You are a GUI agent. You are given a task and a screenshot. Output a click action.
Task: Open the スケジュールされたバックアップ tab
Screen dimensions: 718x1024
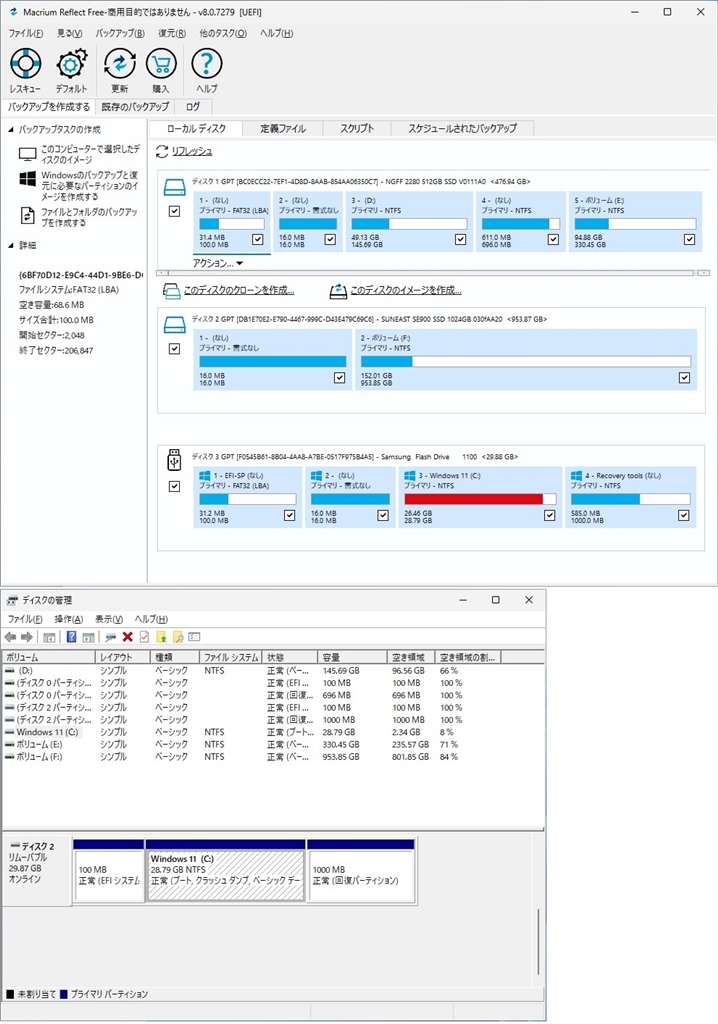[463, 129]
